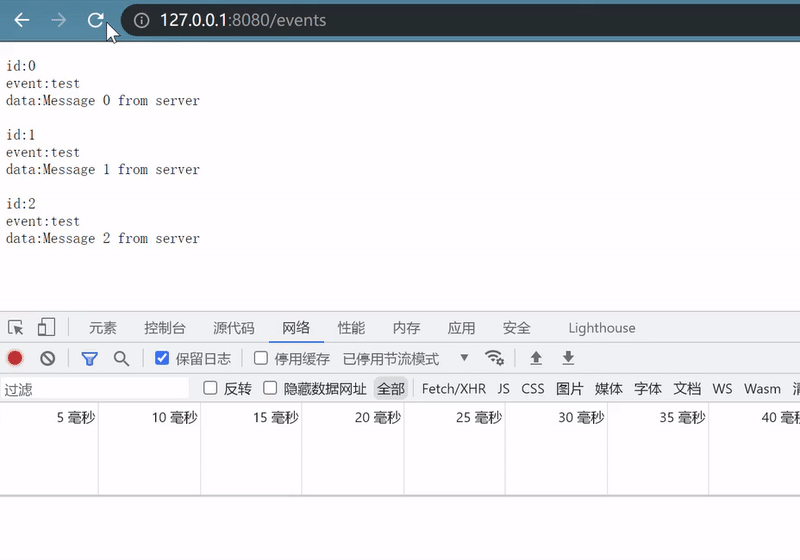Open the Lighthouse tab
This screenshot has width=800, height=560.
tap(602, 328)
